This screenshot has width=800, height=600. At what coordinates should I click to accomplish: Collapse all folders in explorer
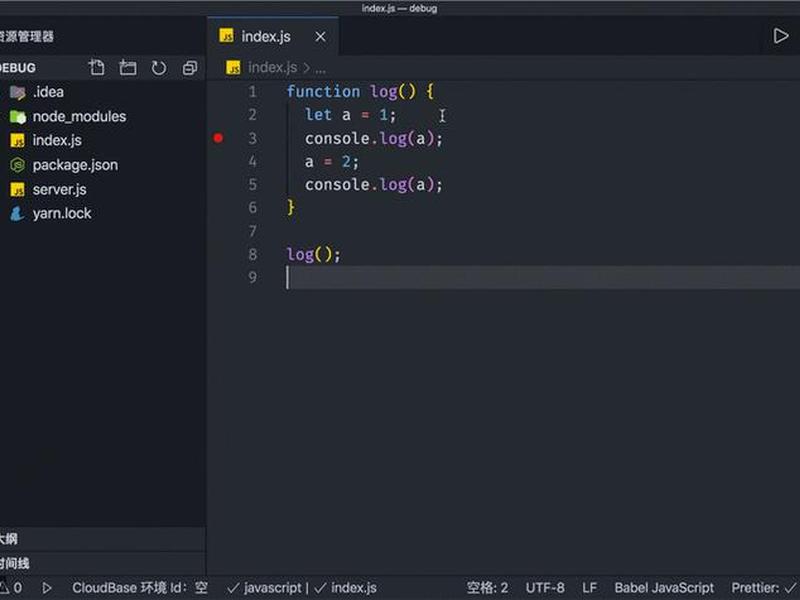190,68
